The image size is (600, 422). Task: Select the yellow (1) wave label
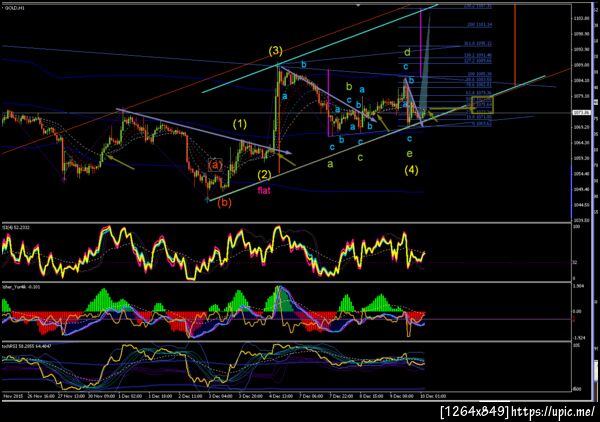[240, 124]
